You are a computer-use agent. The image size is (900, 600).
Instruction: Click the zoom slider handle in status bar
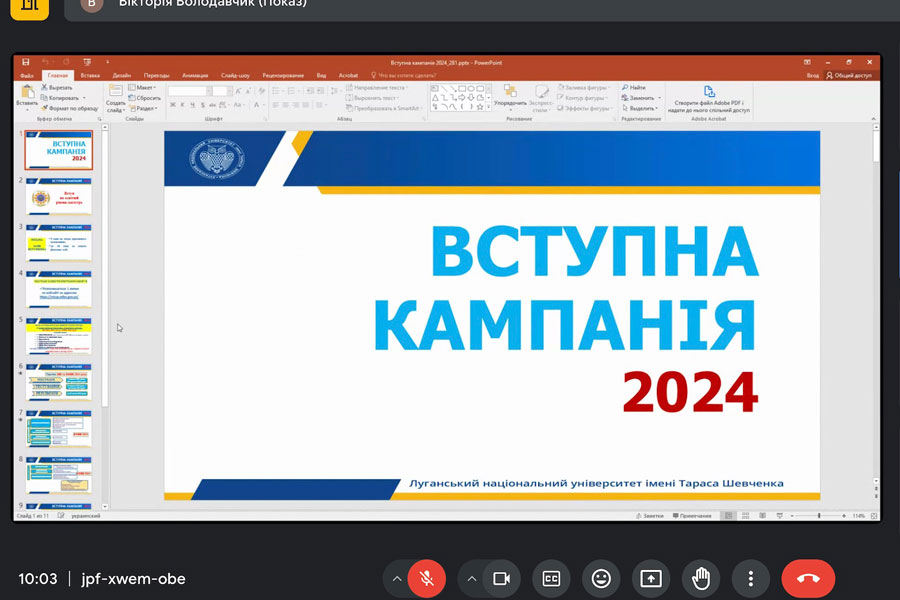[819, 516]
